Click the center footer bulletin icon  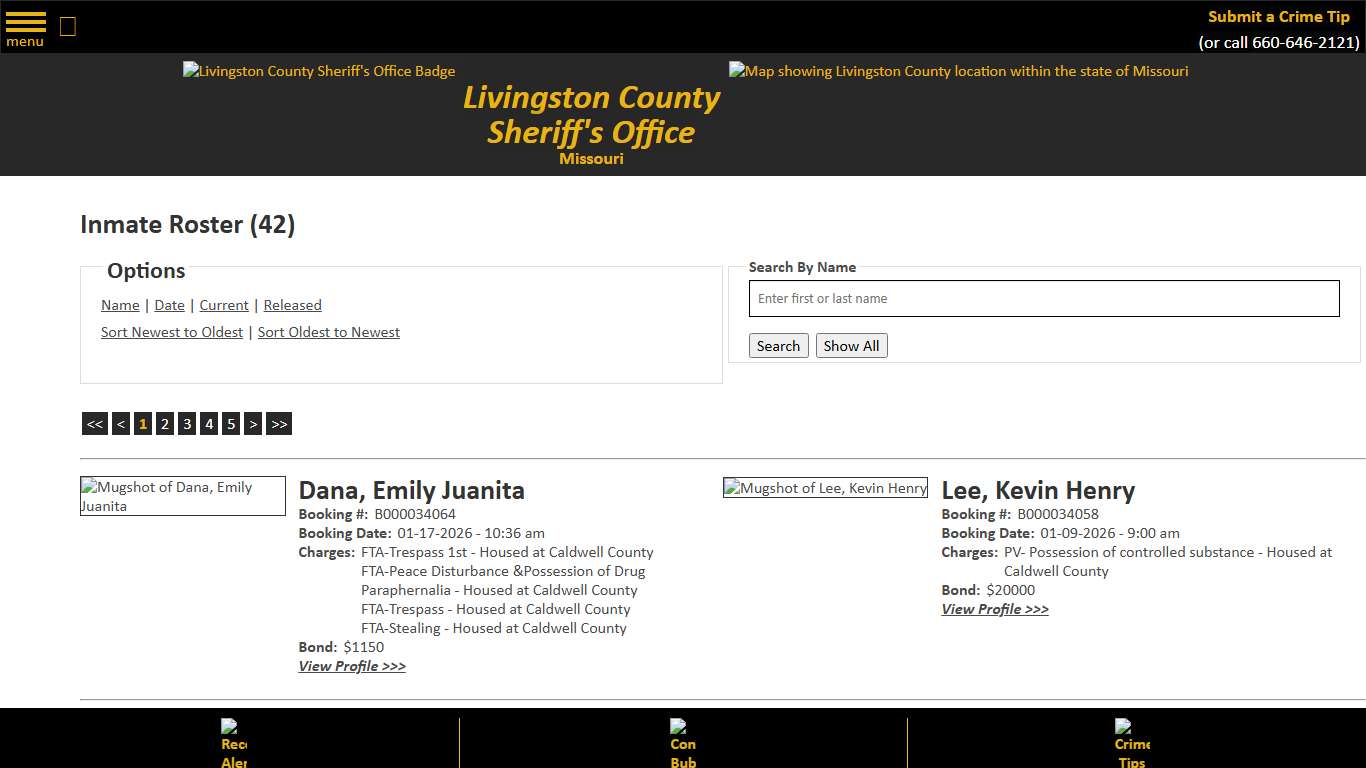[683, 742]
